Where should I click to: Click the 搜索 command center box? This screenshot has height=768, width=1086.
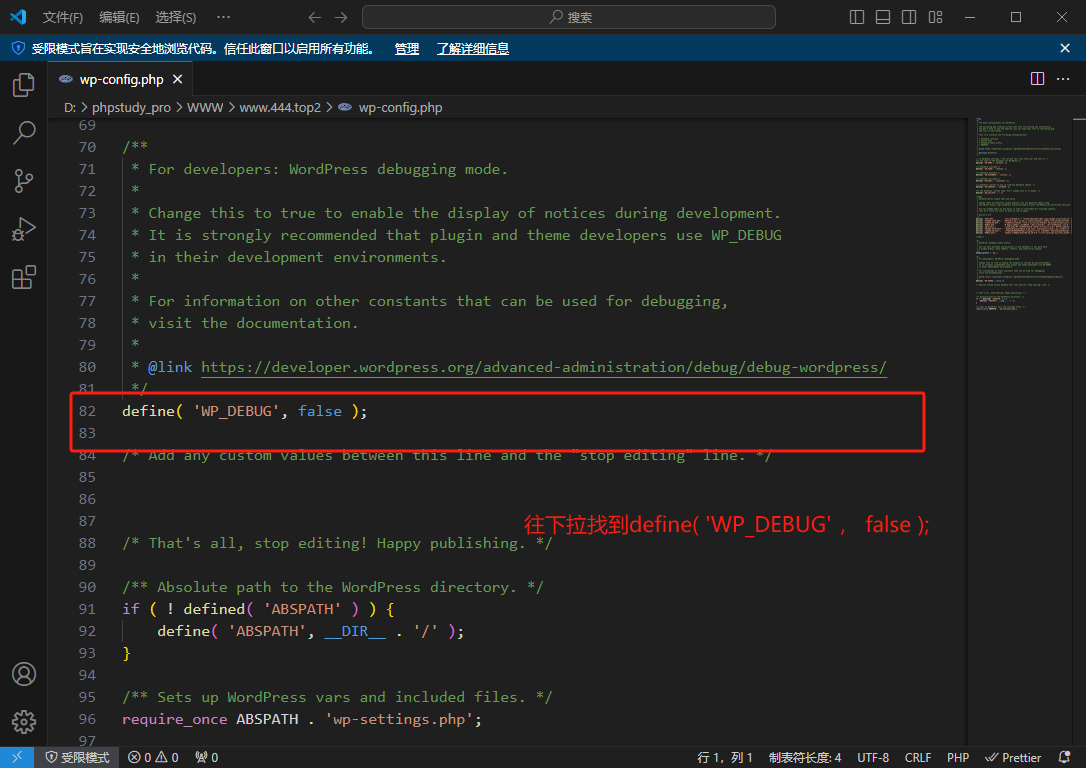pyautogui.click(x=569, y=17)
